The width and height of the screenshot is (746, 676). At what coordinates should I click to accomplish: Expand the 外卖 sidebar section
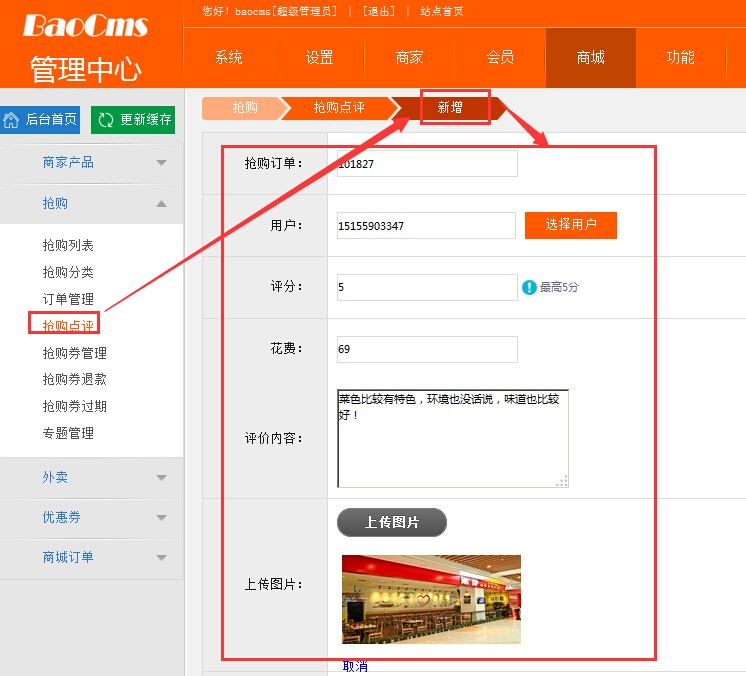coord(91,477)
